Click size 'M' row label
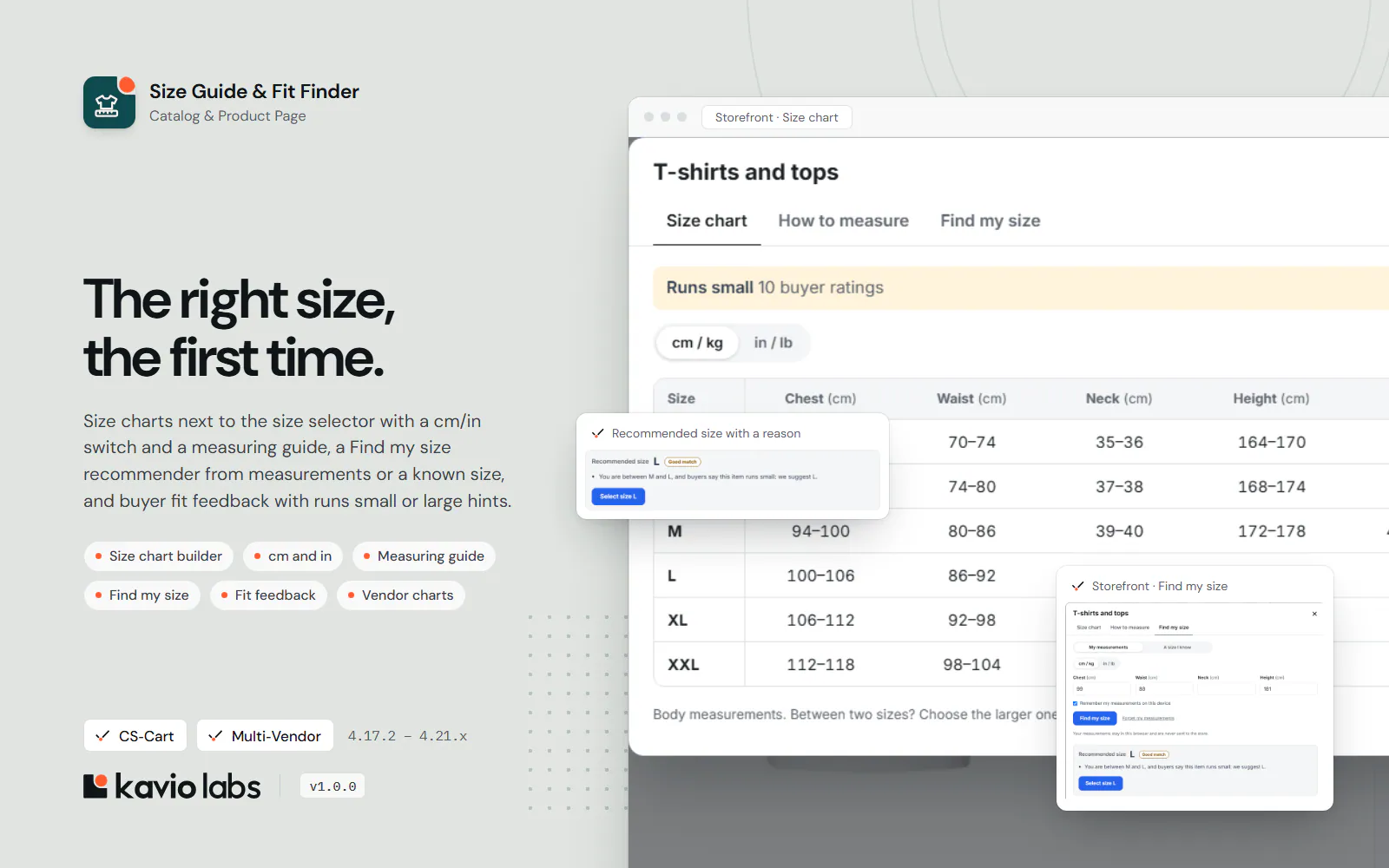This screenshot has width=1389, height=868. pyautogui.click(x=675, y=531)
